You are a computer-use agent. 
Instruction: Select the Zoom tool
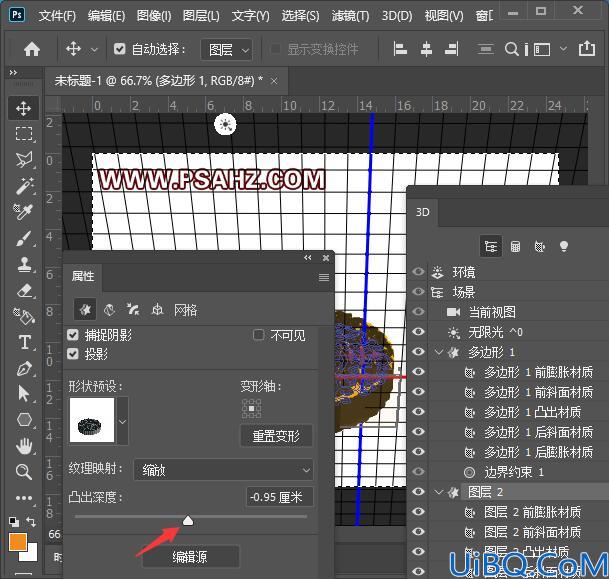24,472
